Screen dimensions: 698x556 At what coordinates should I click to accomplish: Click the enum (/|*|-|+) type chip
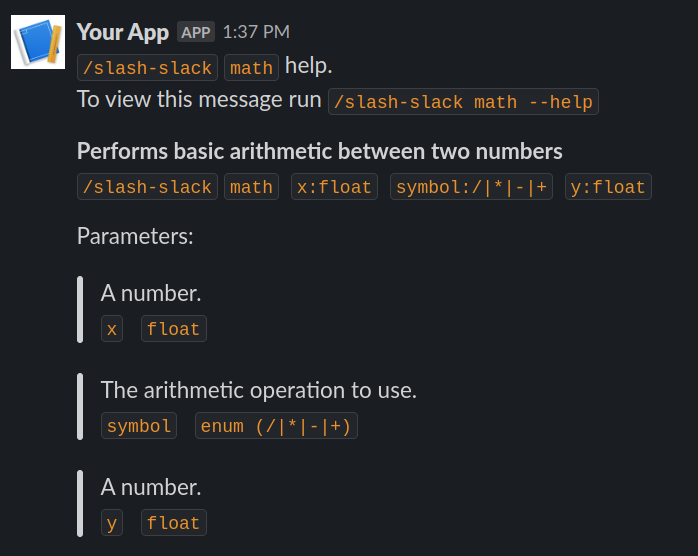tap(275, 426)
